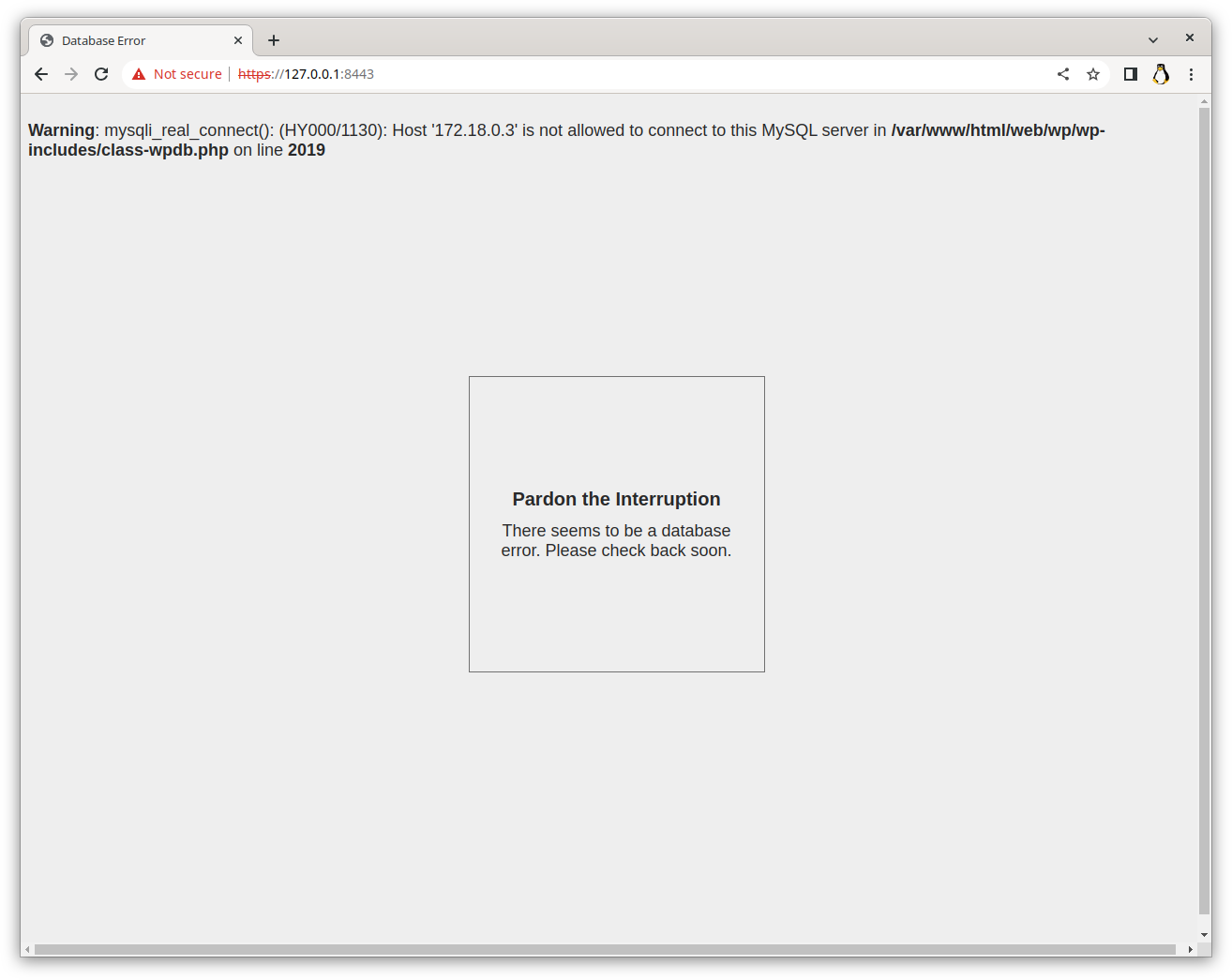The height and width of the screenshot is (980, 1232).
Task: Click the scroll right arrow
Action: click(x=1191, y=949)
